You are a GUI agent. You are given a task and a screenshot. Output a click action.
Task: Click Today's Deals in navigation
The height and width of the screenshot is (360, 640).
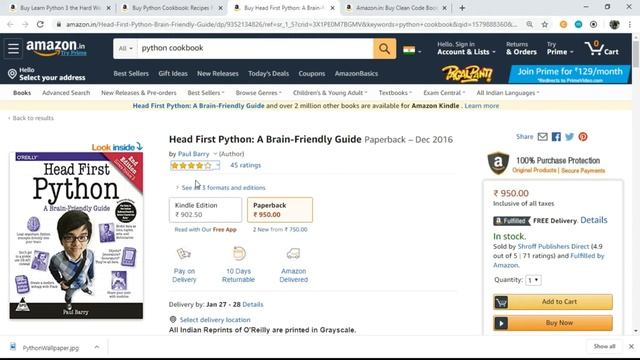[268, 73]
